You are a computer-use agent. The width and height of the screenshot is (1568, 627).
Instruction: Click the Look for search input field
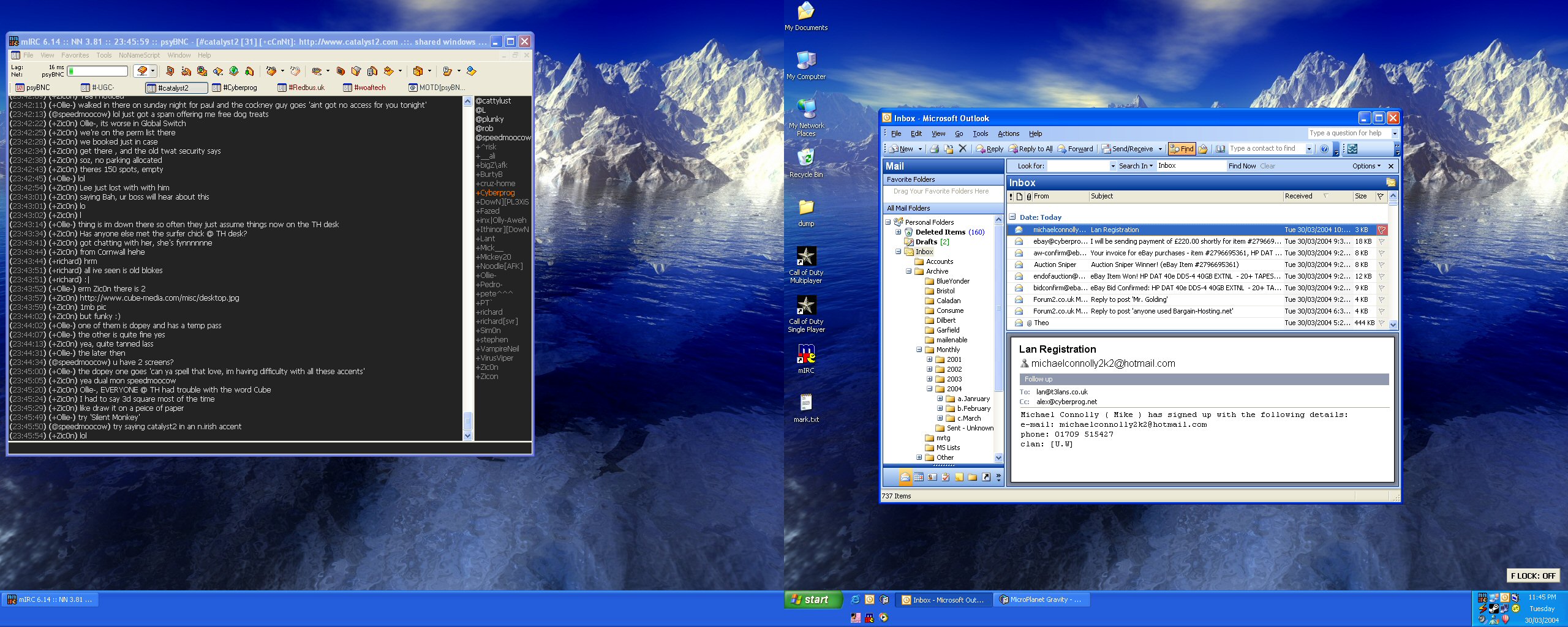click(x=1078, y=166)
